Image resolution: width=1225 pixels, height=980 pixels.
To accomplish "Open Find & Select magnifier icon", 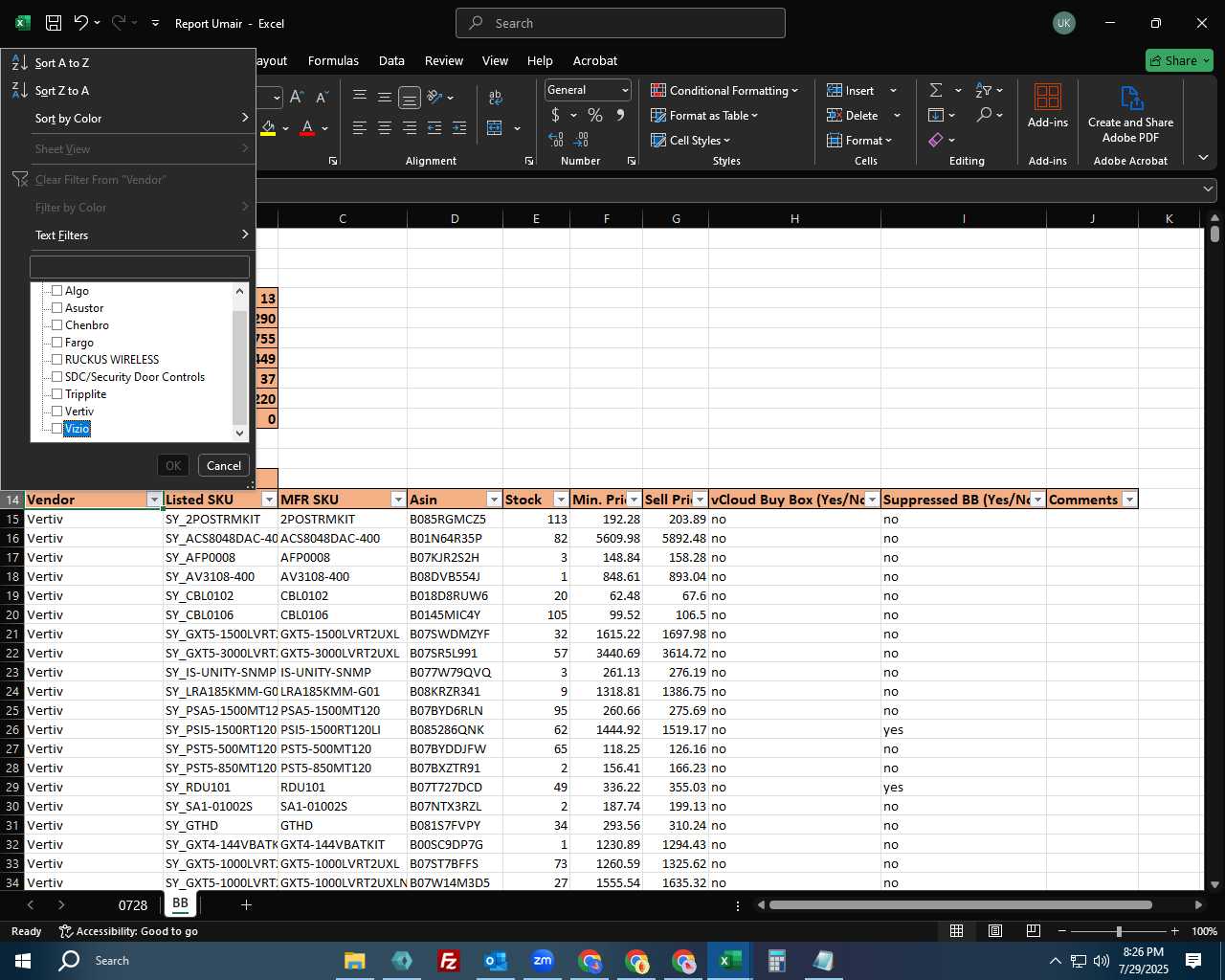I will [984, 115].
